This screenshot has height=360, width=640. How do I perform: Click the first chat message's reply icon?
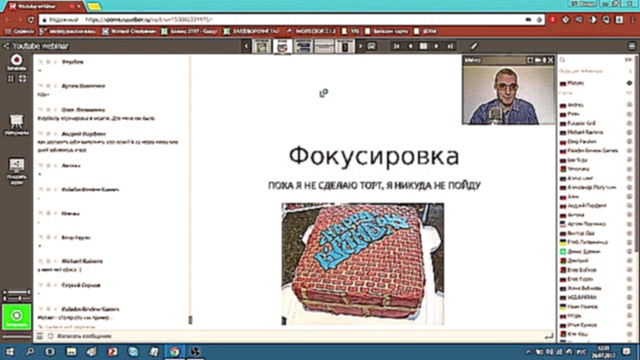pos(40,62)
